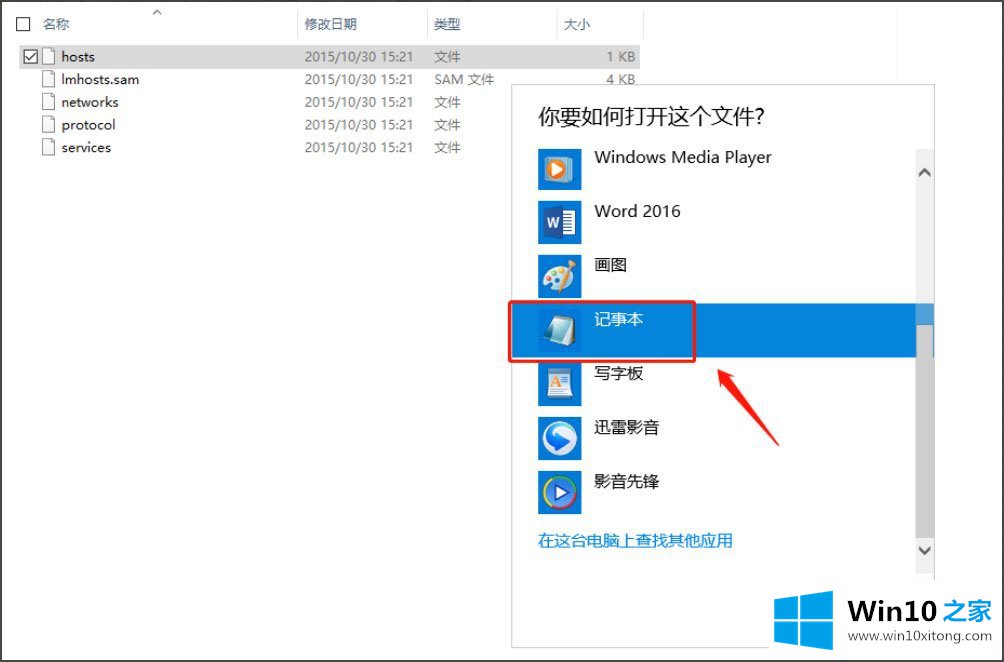1004x662 pixels.
Task: Toggle the select-all checkbox beside 名称
Action: (23, 24)
